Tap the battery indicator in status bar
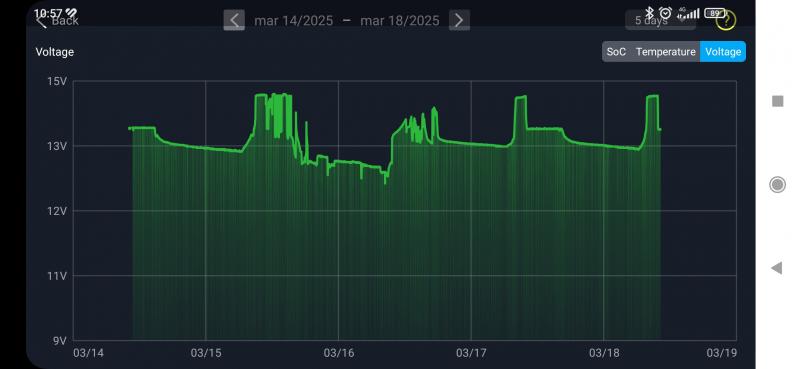 click(714, 13)
